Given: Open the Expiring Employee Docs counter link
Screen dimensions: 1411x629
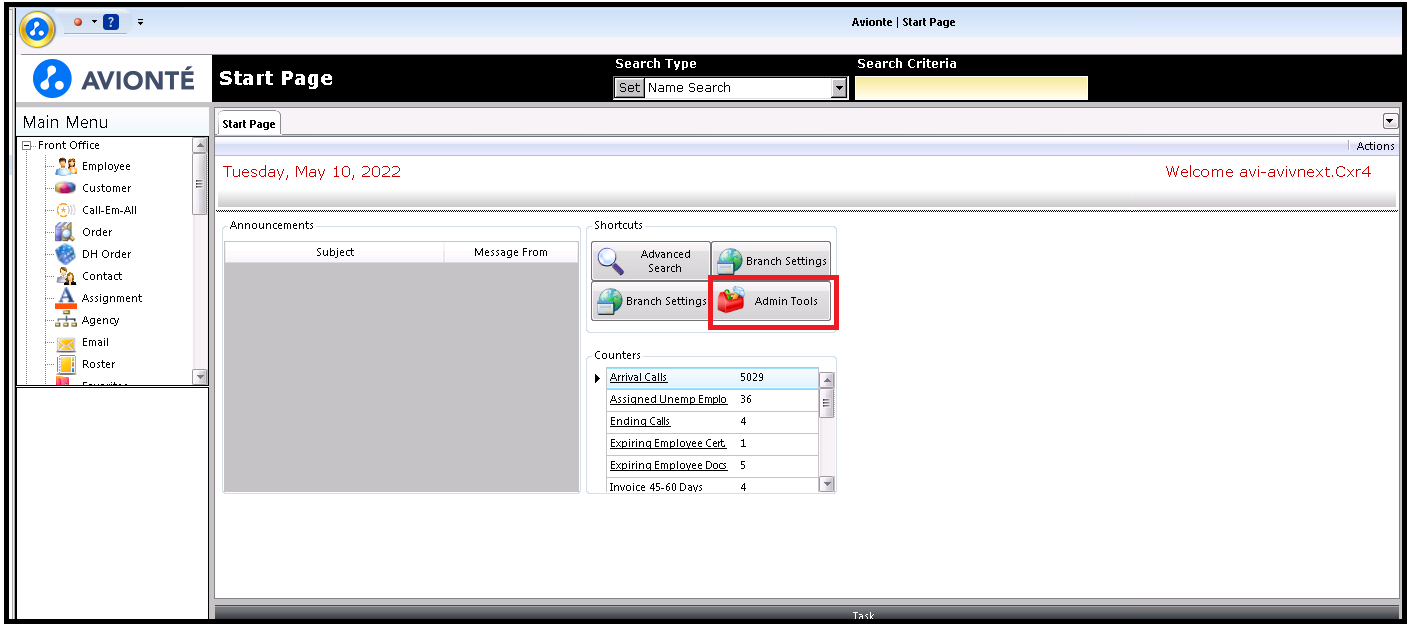Looking at the screenshot, I should [x=668, y=465].
